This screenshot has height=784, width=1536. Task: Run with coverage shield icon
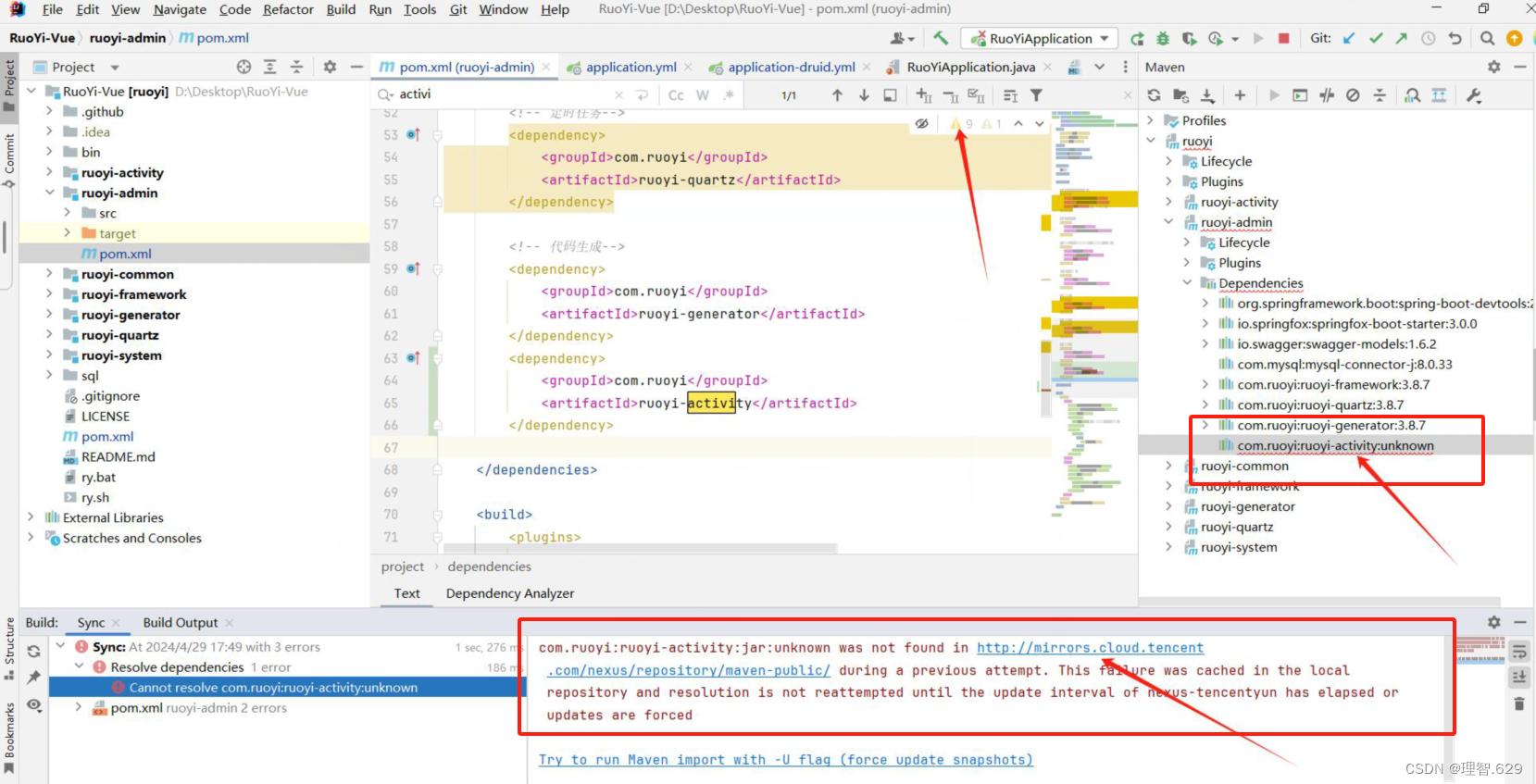(1189, 39)
